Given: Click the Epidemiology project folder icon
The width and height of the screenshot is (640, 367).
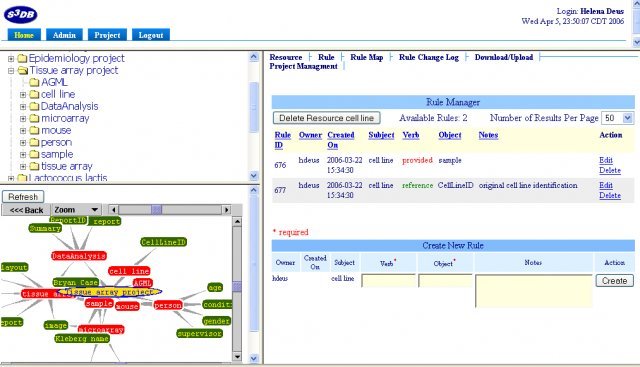Looking at the screenshot, I should coord(22,58).
